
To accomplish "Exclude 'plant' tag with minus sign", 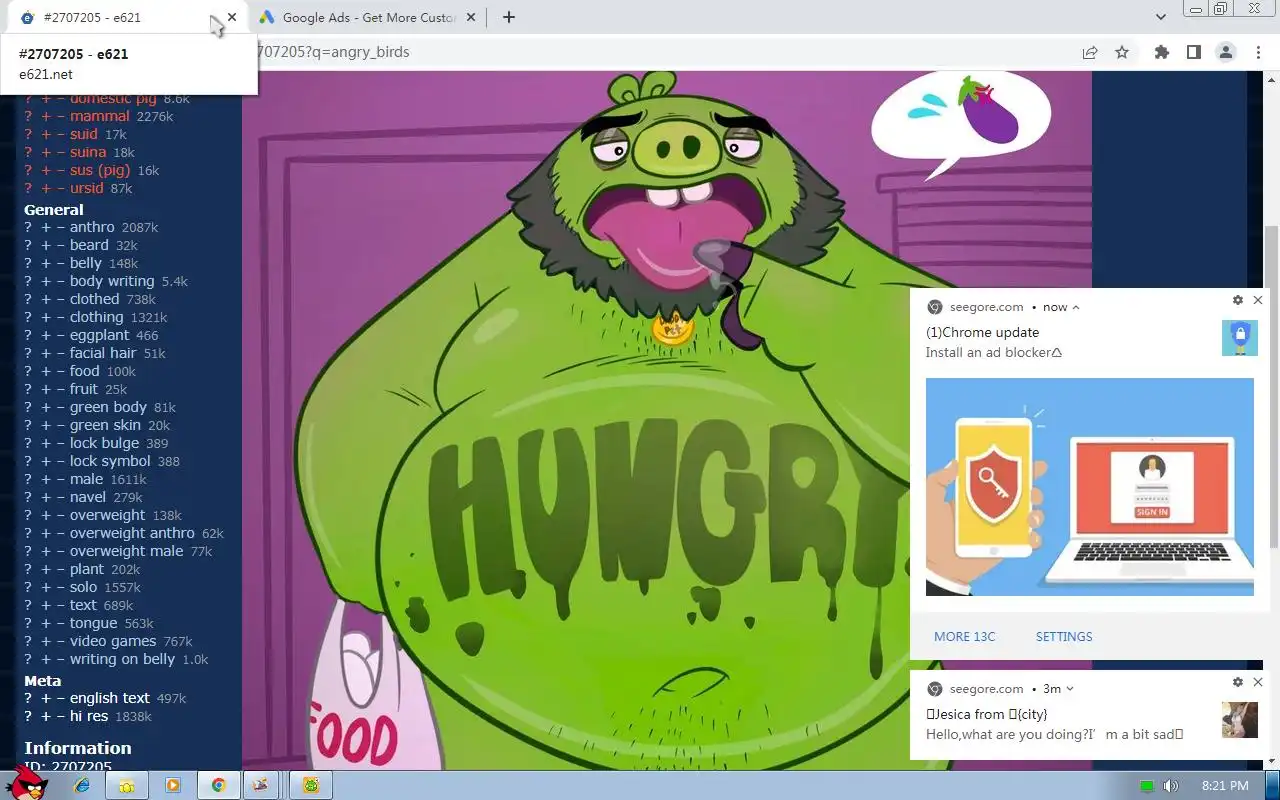I will point(60,569).
